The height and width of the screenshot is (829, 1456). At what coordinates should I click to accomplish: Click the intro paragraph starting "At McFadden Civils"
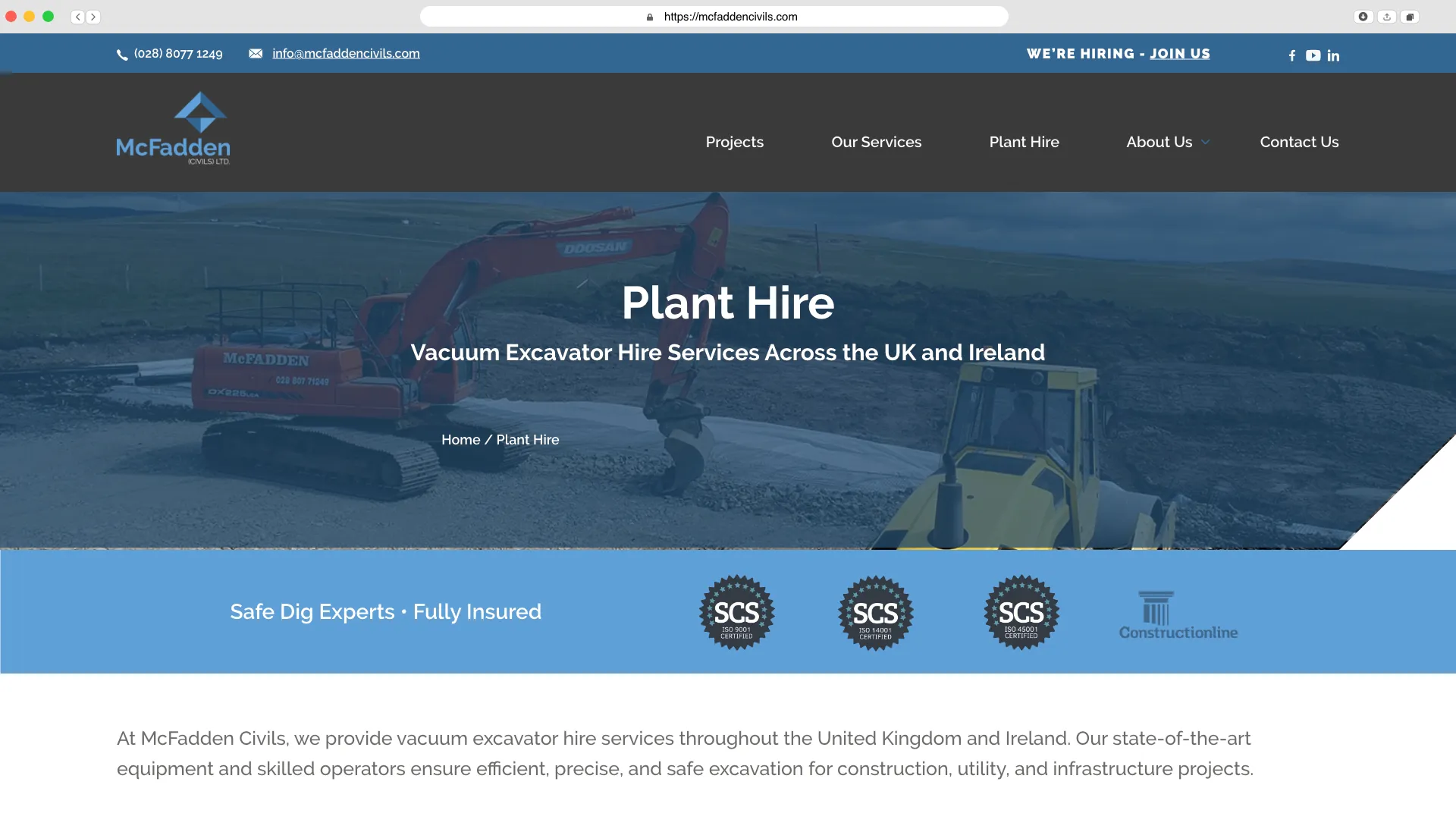[x=685, y=753]
